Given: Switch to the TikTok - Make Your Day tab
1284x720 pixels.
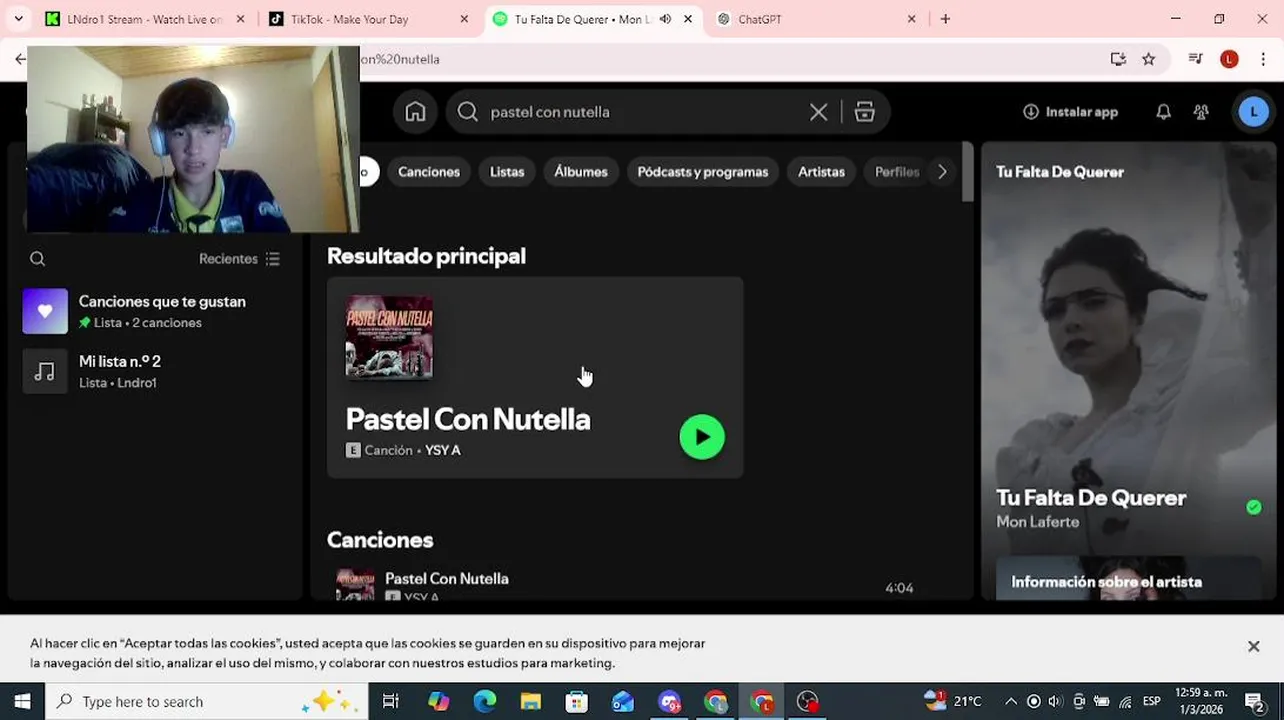Looking at the screenshot, I should point(368,19).
